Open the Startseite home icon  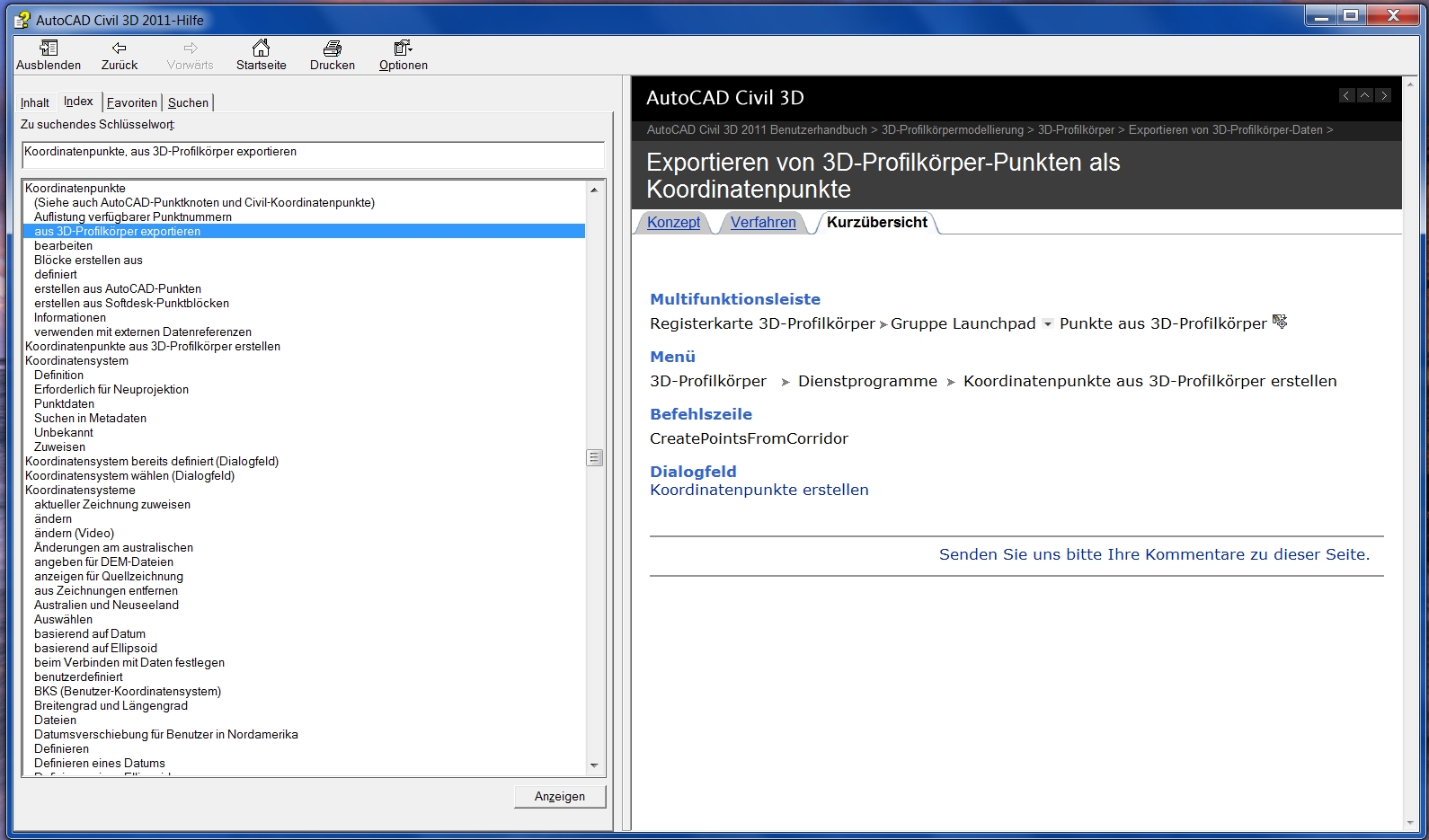point(261,48)
